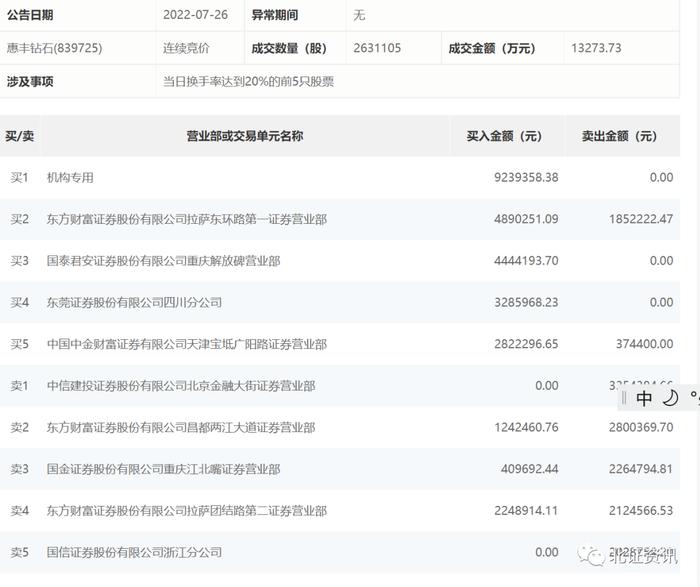Click the 买入金额（元） column header
The image size is (700, 587).
point(504,136)
